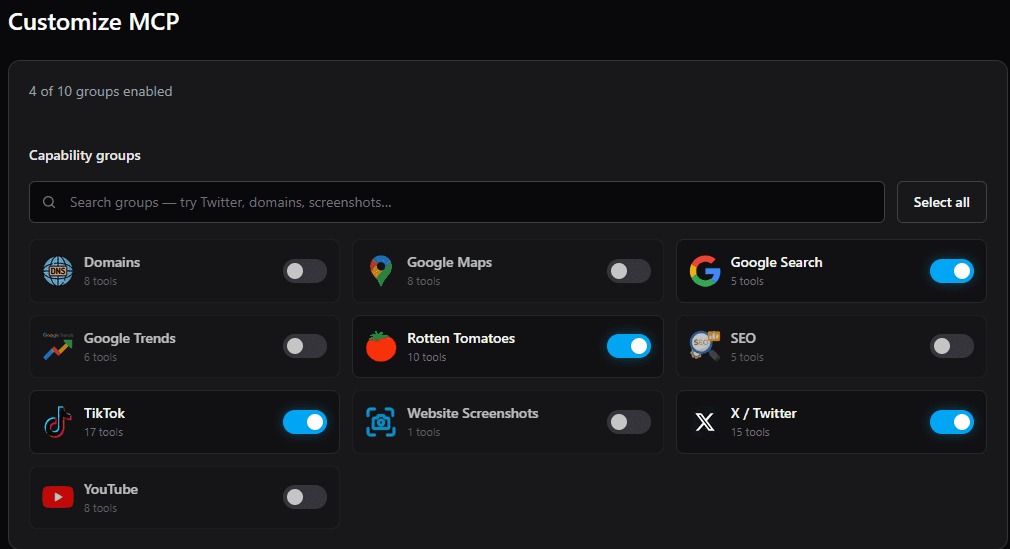The image size is (1010, 549).
Task: Switch on the SEO toggle
Action: click(951, 347)
